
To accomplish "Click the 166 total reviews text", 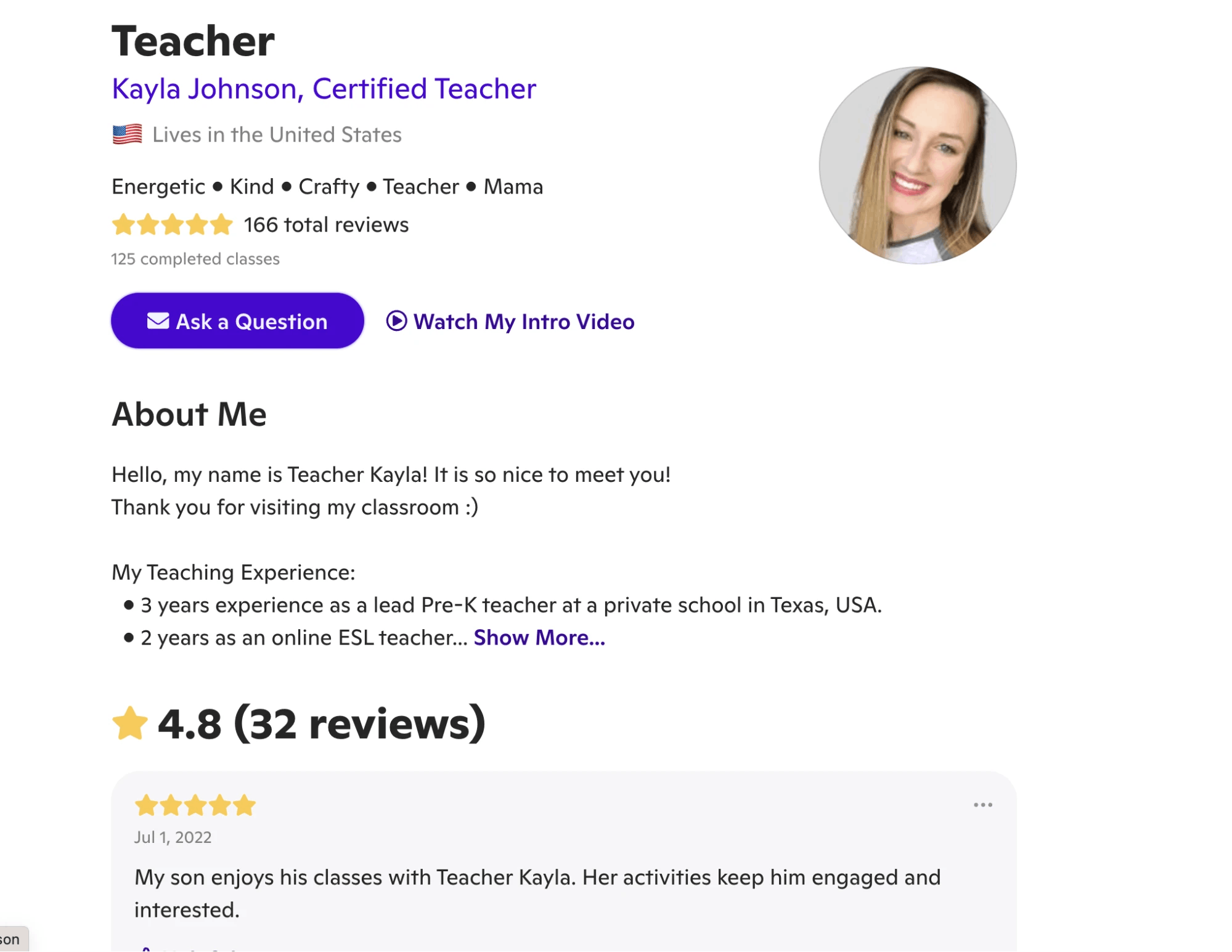I will pos(326,225).
